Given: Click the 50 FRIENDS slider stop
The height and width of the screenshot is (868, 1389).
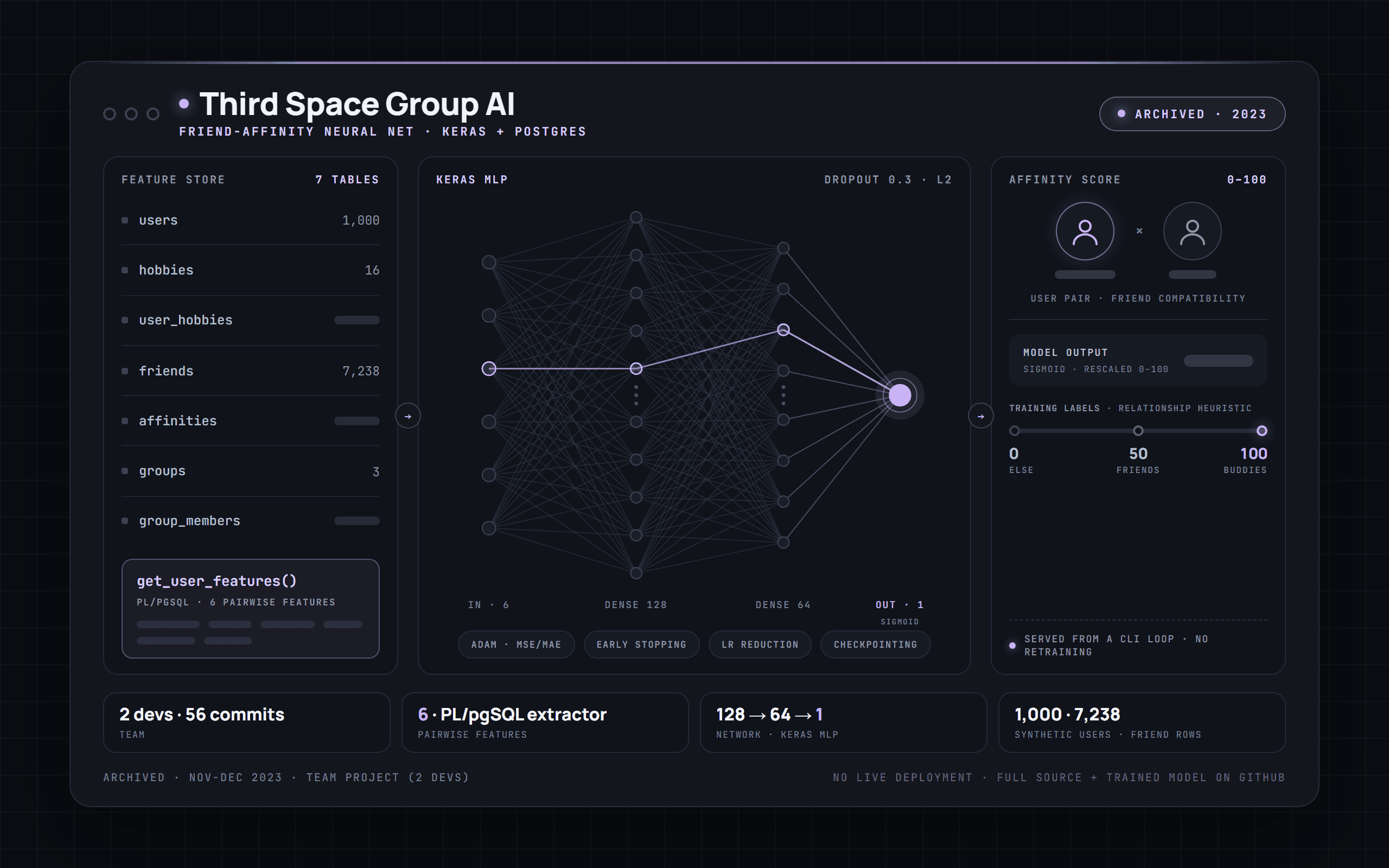Looking at the screenshot, I should [x=1138, y=431].
